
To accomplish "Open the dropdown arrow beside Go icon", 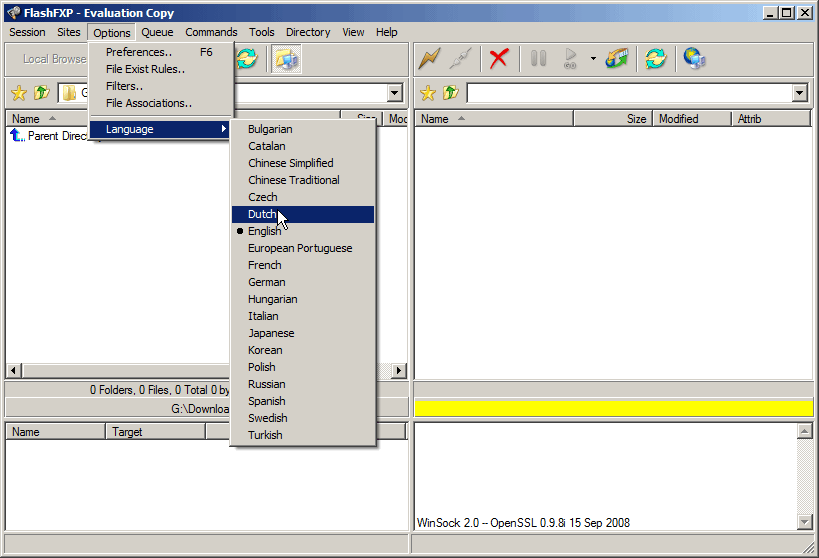I will pyautogui.click(x=593, y=59).
